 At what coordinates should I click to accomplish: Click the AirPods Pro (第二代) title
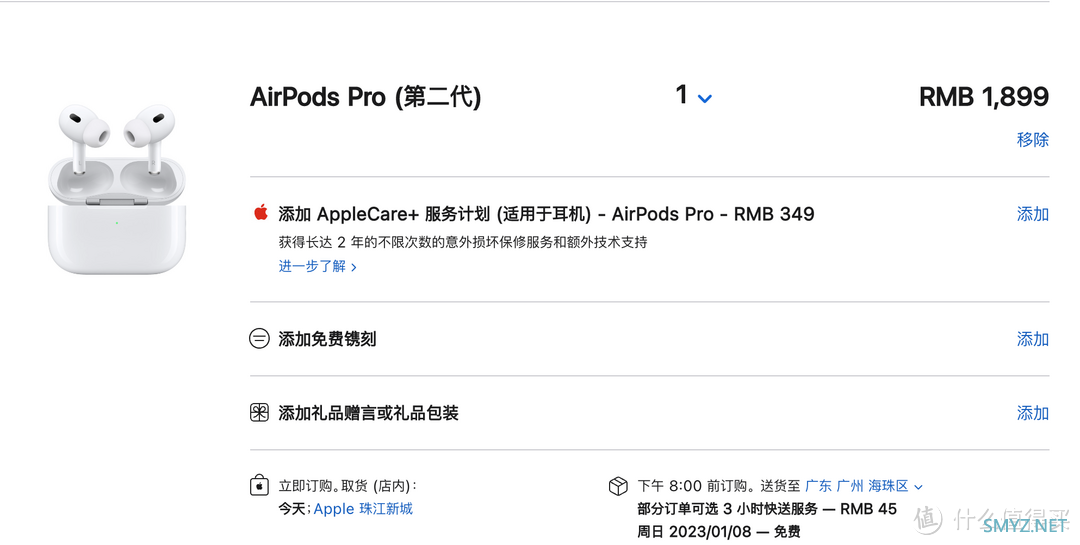click(365, 96)
